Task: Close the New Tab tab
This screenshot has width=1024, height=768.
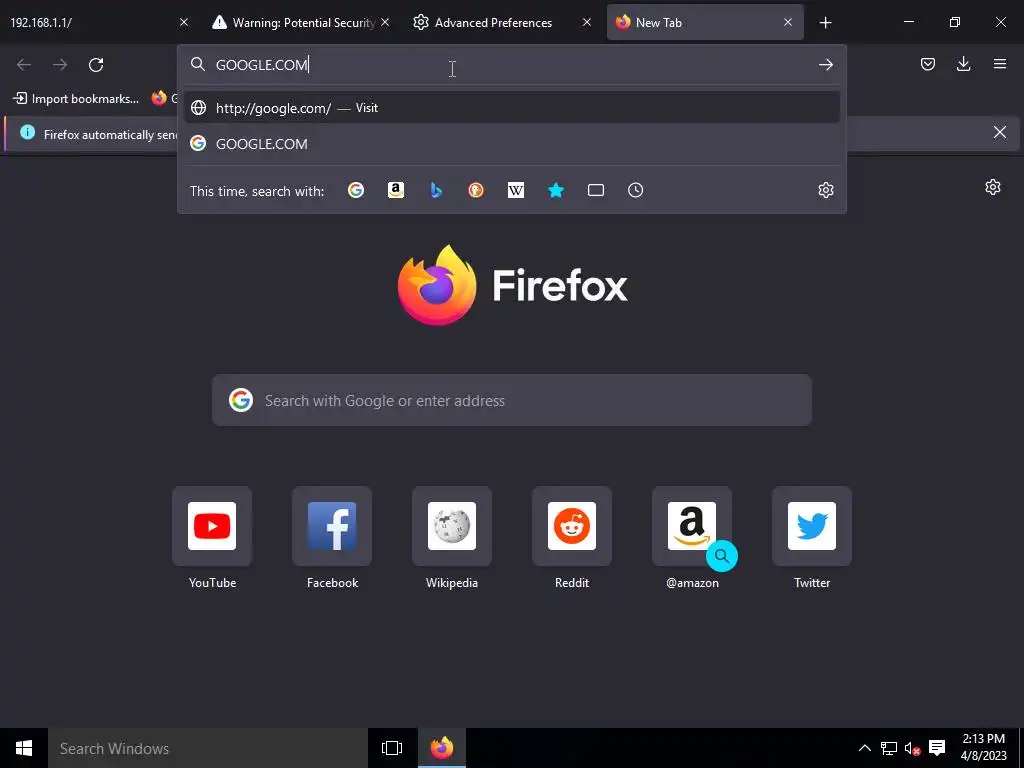Action: point(788,22)
